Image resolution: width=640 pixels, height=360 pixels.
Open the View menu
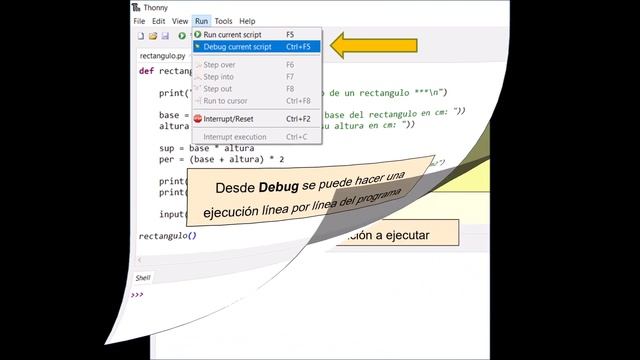click(180, 21)
